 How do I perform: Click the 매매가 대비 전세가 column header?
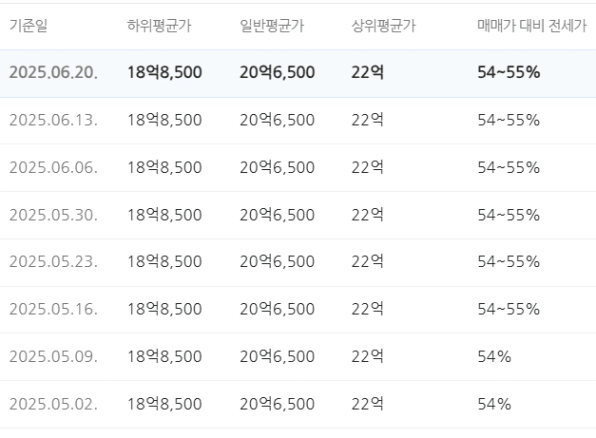tap(532, 26)
